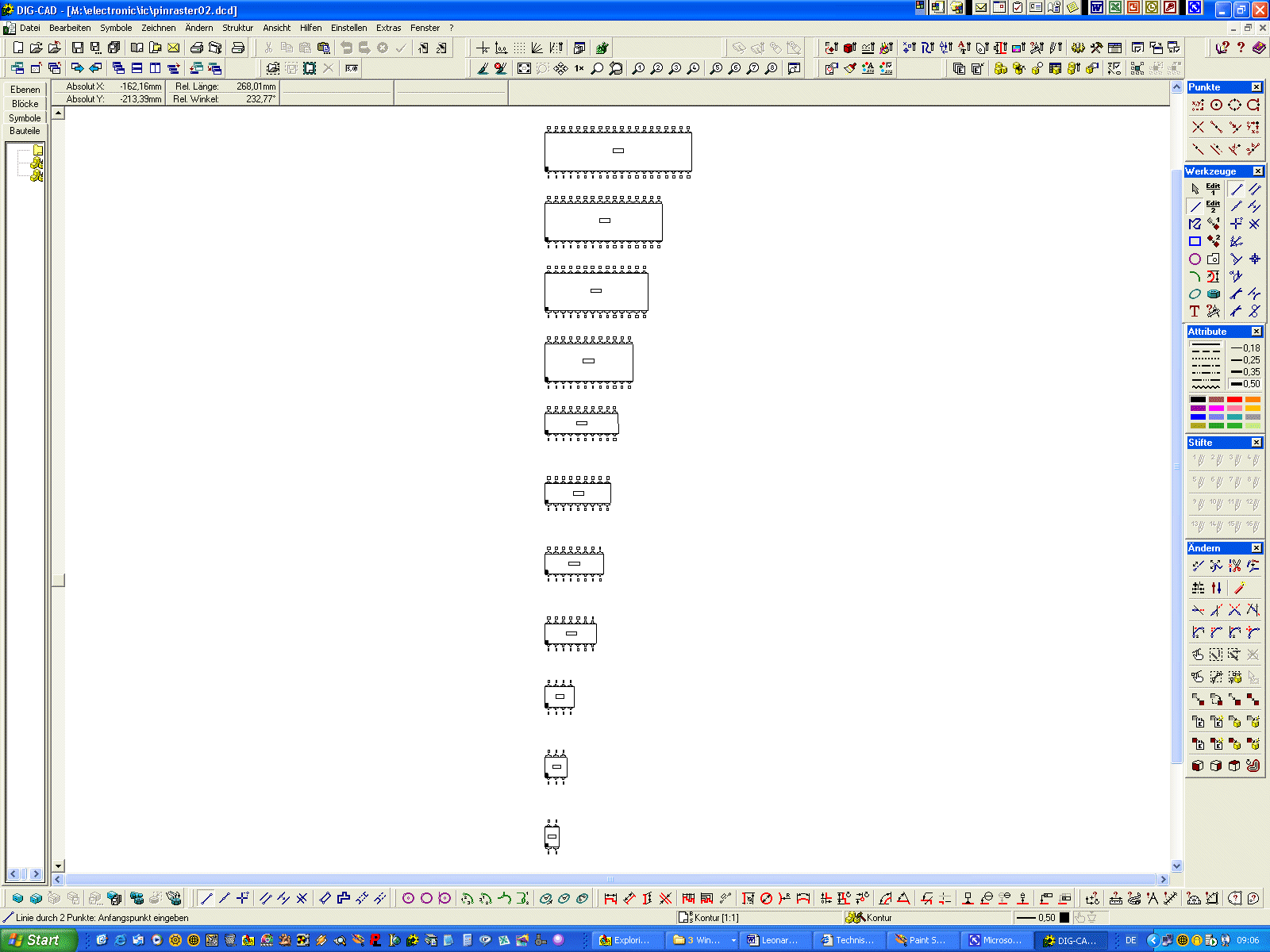Click the Edit 2 tool

pos(1214,206)
